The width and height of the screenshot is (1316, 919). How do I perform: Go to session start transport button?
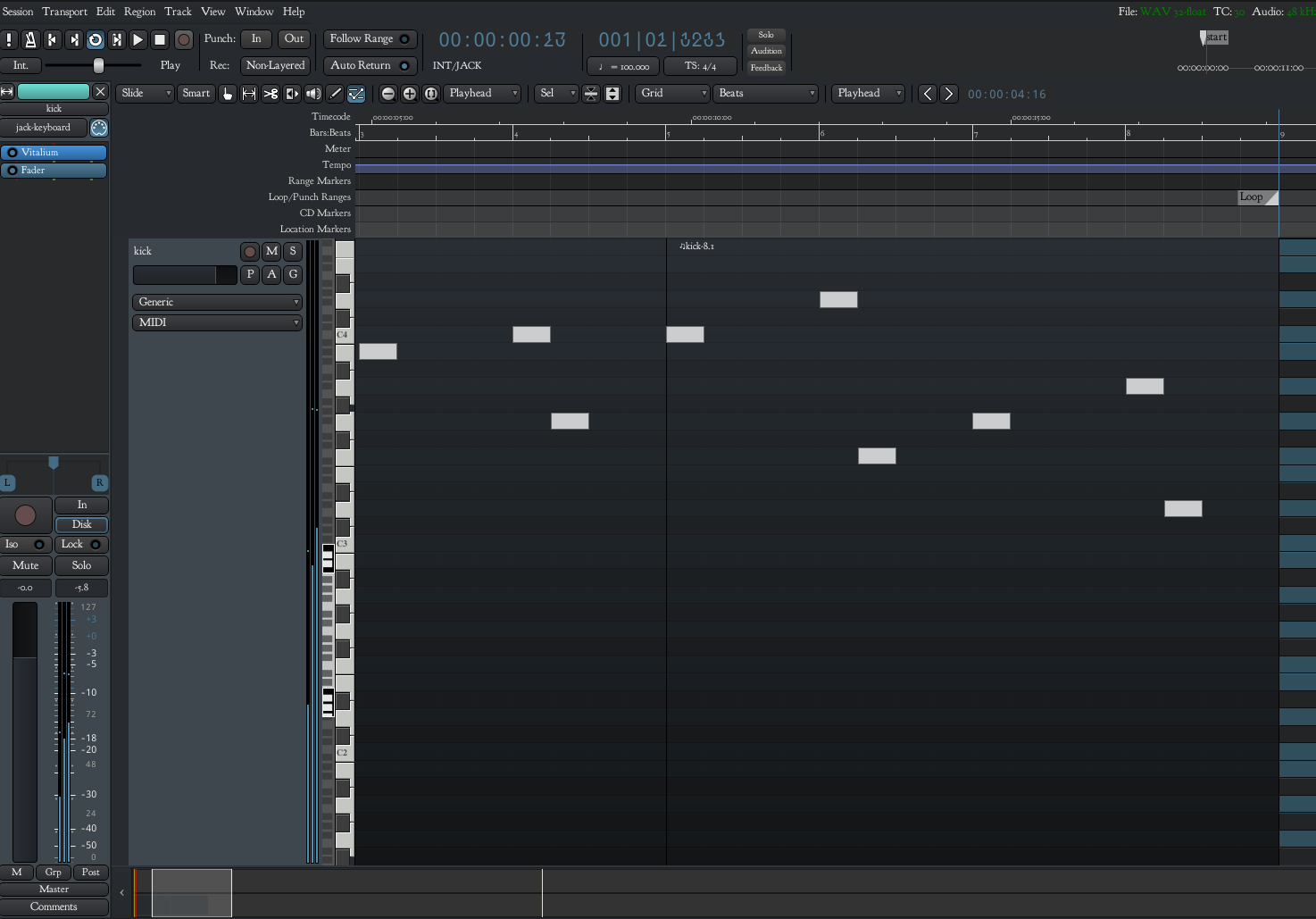pos(52,39)
